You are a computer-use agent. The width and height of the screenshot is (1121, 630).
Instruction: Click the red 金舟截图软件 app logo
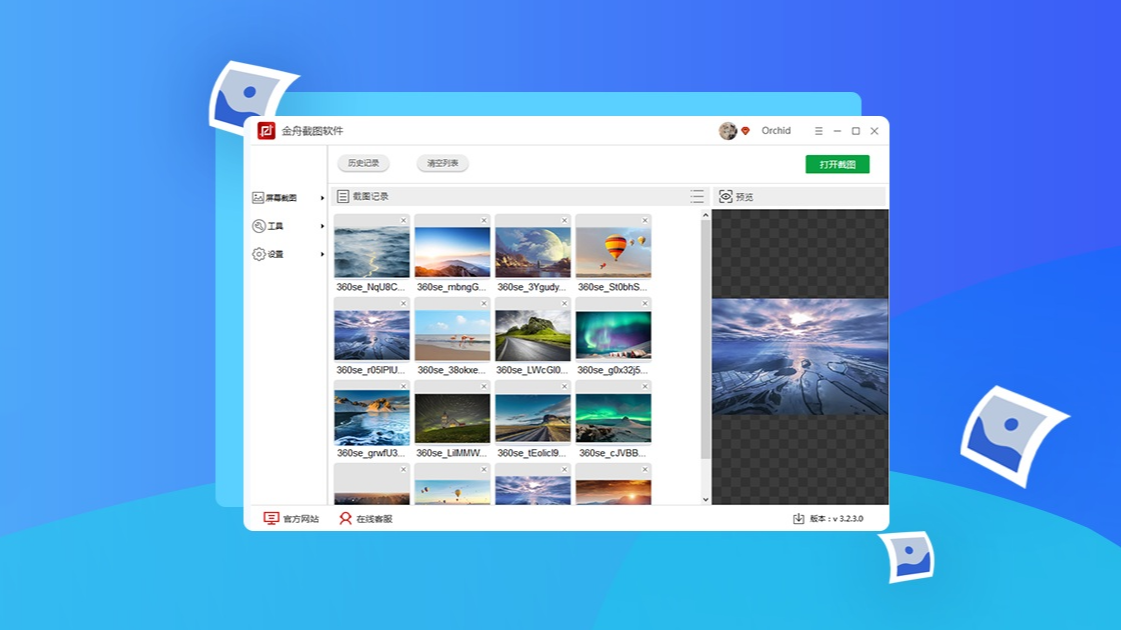267,131
